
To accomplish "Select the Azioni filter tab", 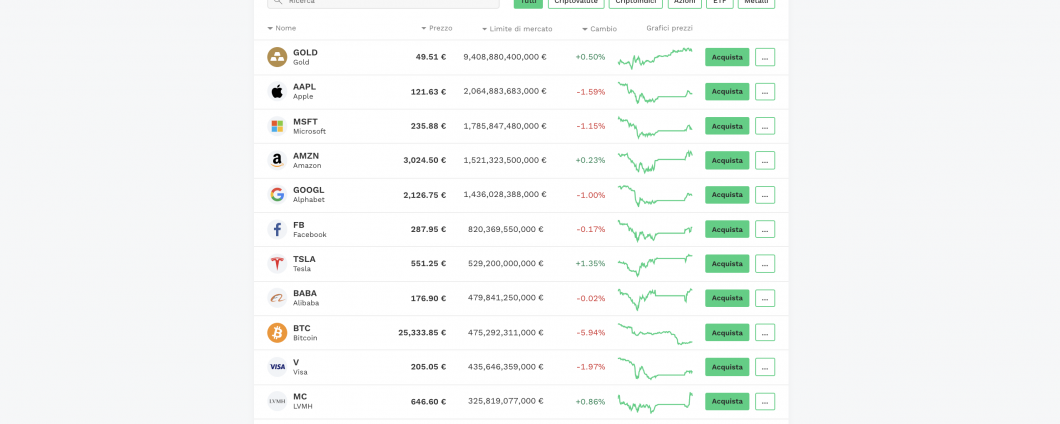I will point(685,3).
